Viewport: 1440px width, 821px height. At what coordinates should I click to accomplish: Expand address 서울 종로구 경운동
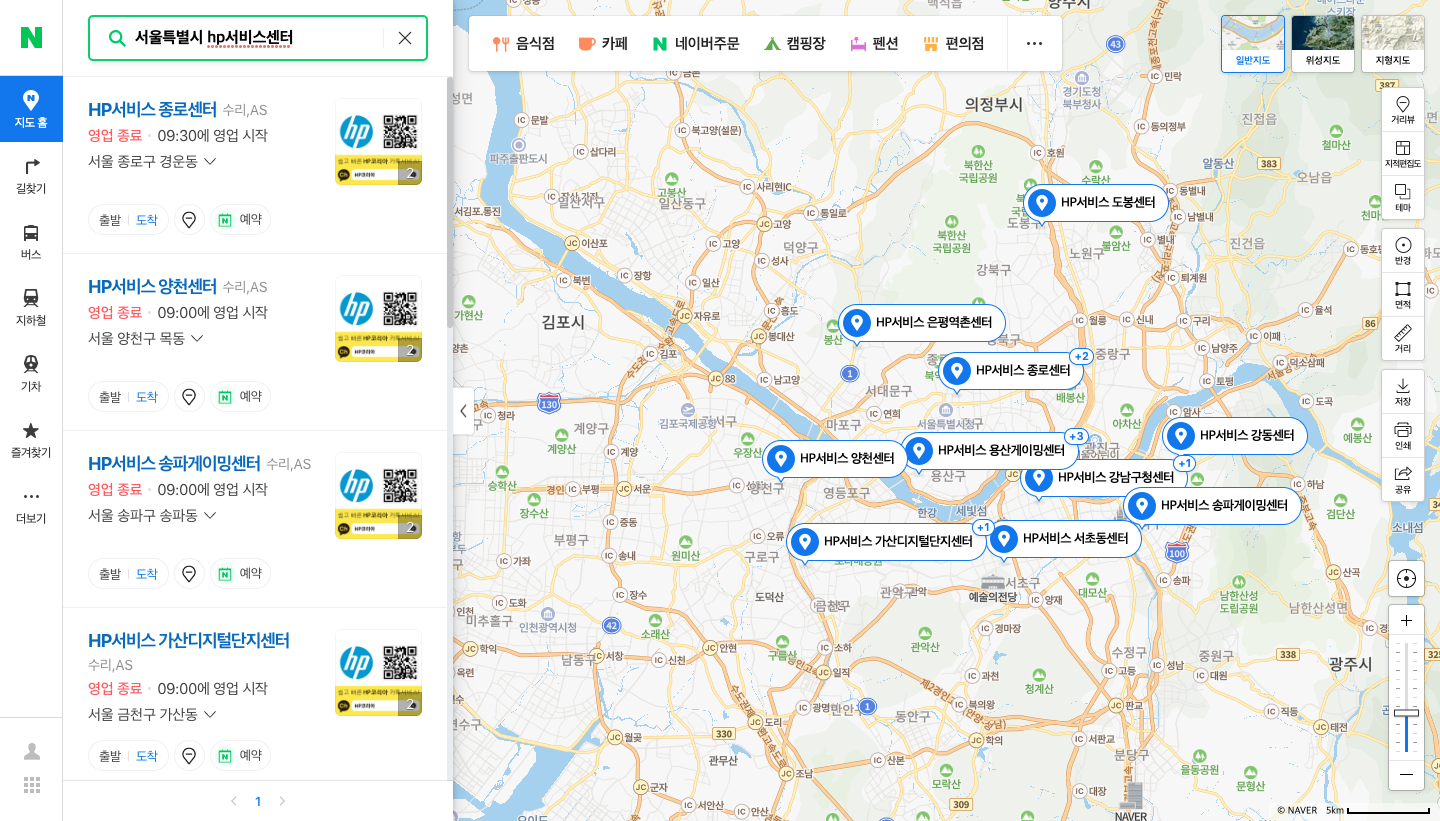pos(152,161)
